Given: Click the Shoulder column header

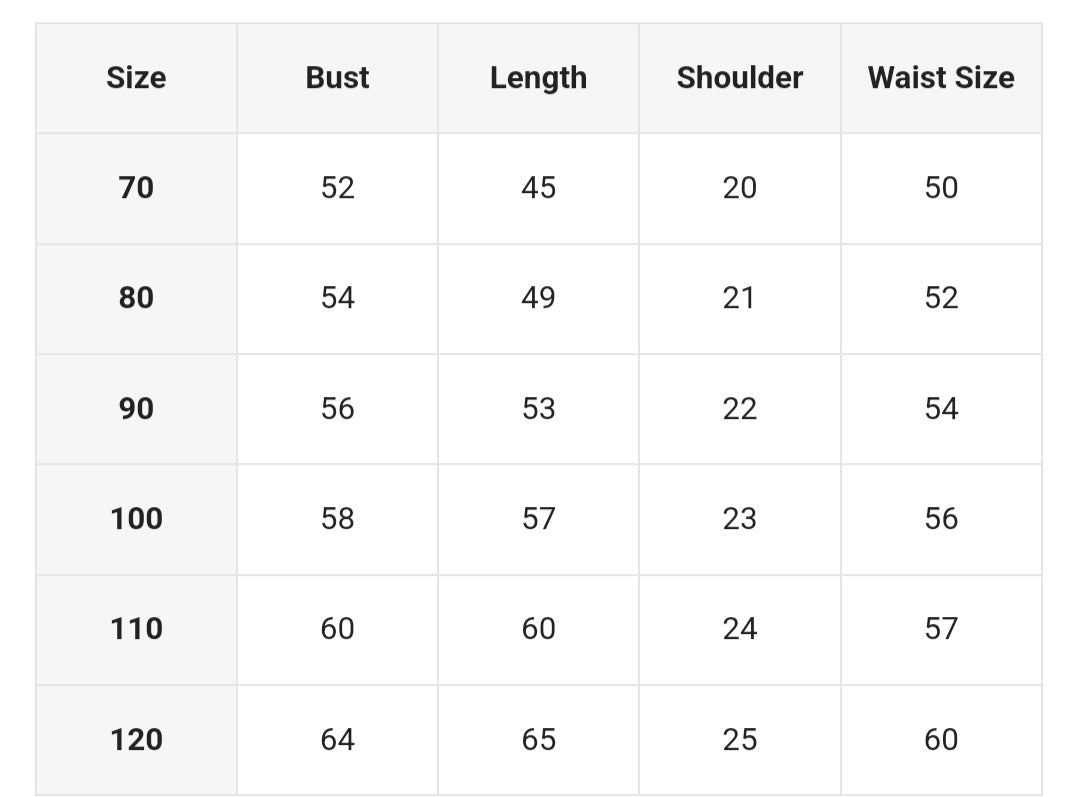Looking at the screenshot, I should tap(739, 78).
